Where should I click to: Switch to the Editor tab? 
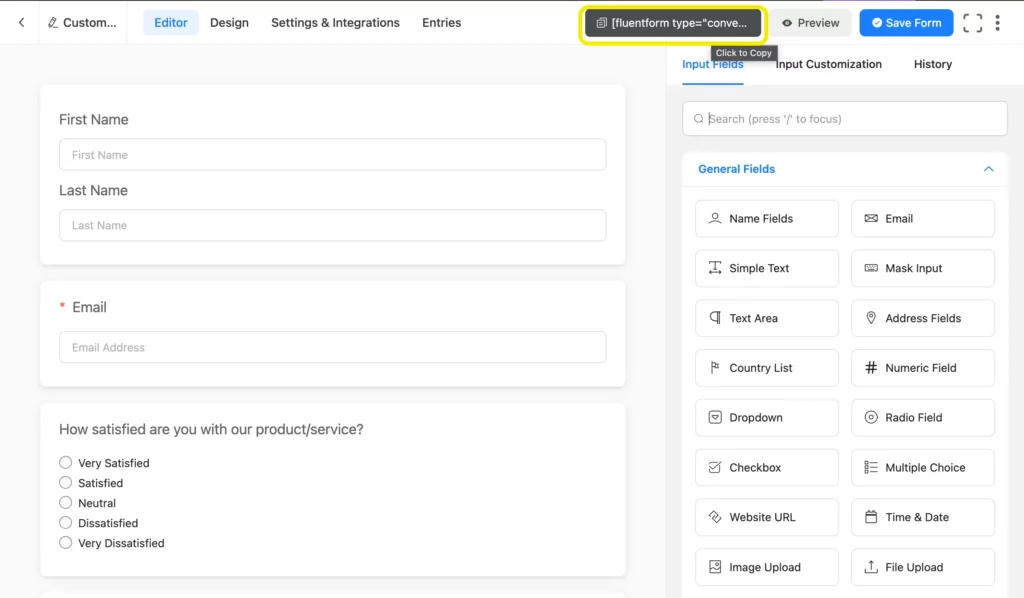170,23
